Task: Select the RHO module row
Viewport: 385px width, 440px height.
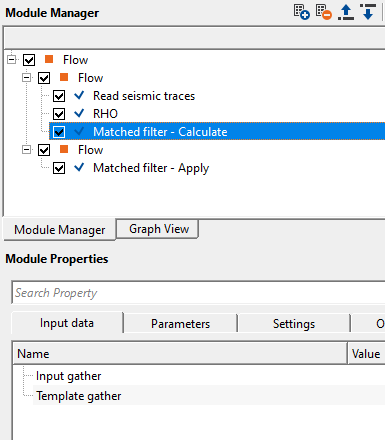Action: [105, 114]
